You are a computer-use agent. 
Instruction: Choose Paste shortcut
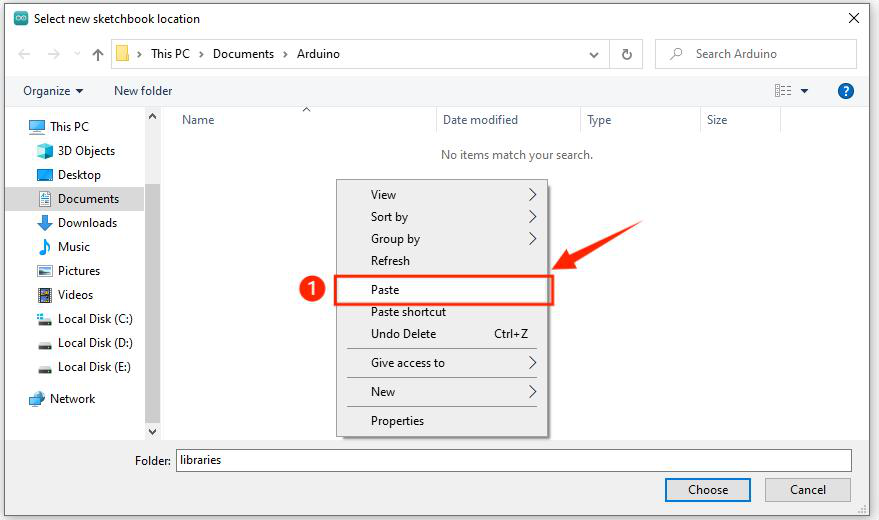pos(442,312)
